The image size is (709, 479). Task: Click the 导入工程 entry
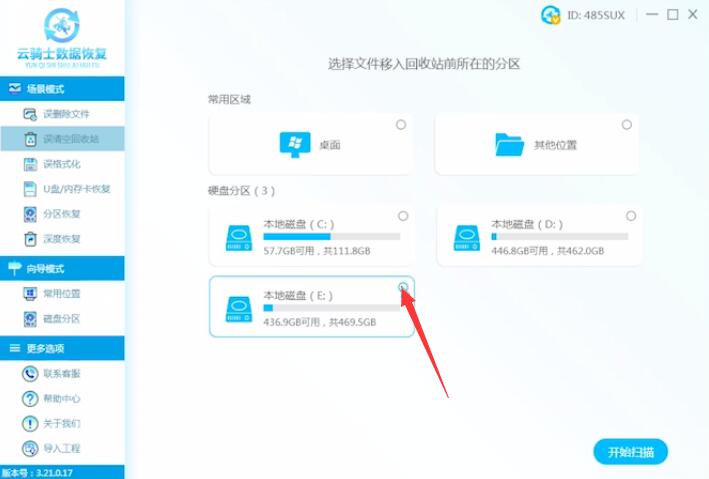pyautogui.click(x=62, y=448)
